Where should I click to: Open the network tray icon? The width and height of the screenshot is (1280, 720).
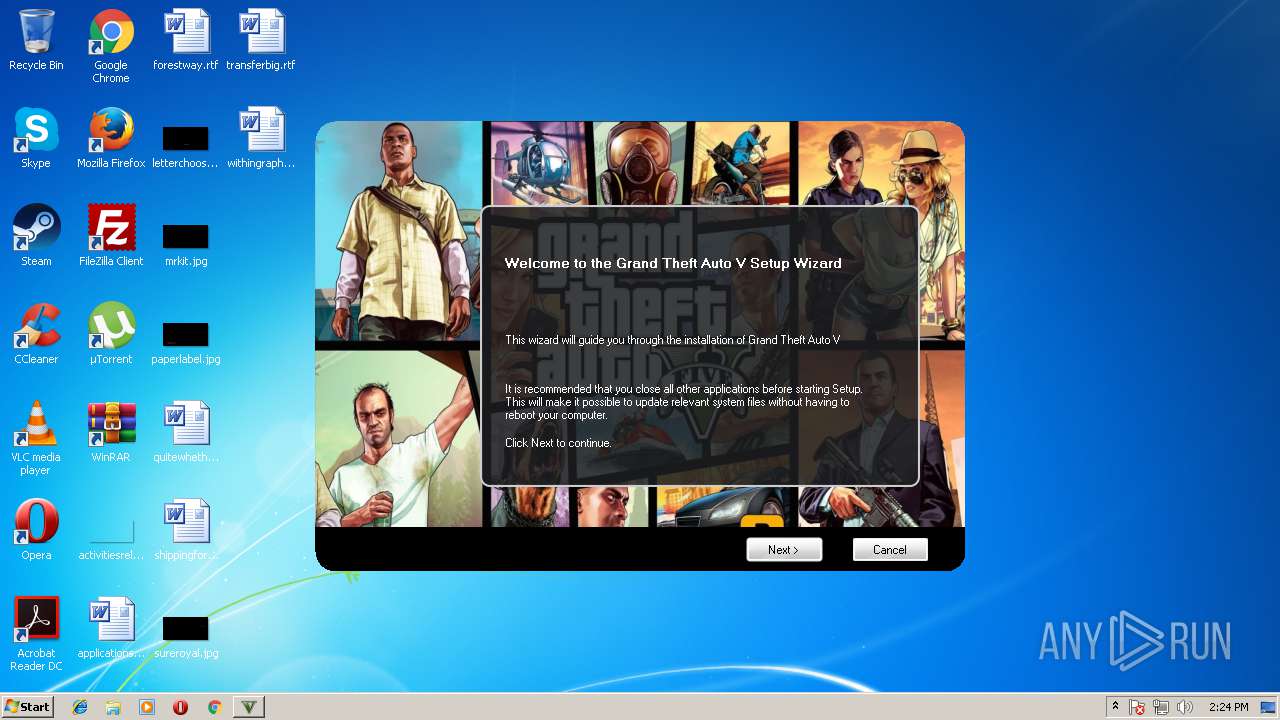tap(1161, 707)
